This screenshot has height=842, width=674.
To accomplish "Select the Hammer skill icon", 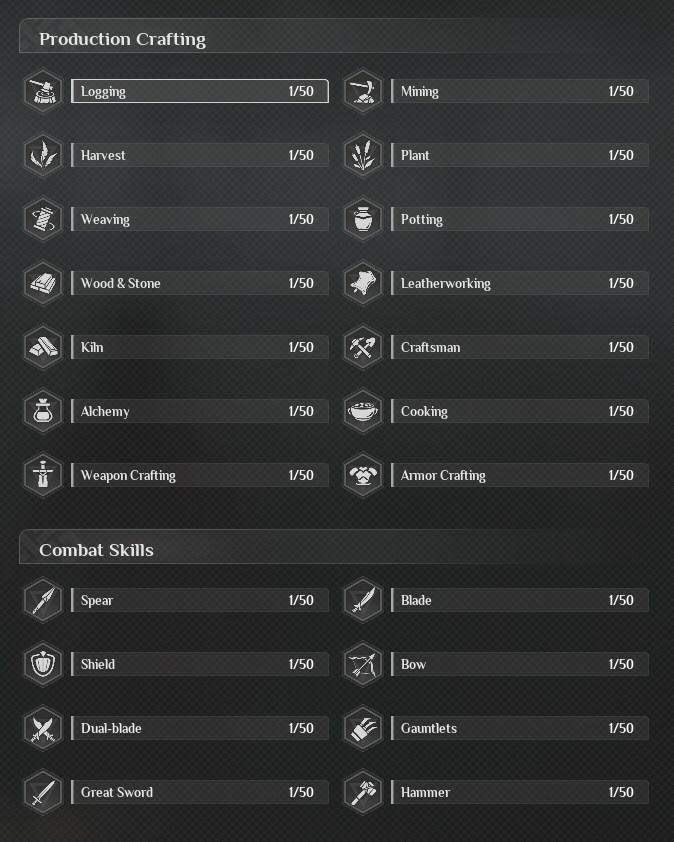I will point(363,792).
